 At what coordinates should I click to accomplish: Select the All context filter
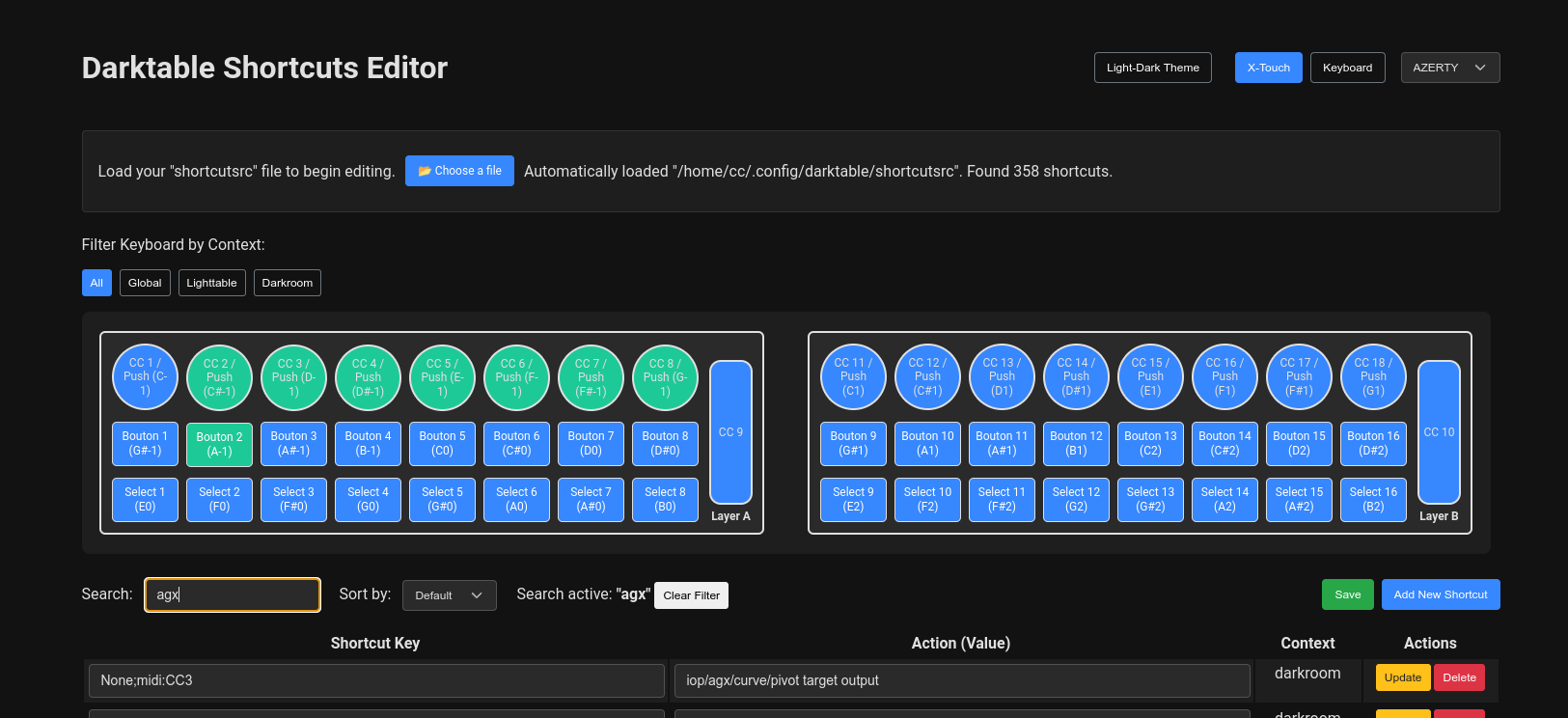pos(96,283)
